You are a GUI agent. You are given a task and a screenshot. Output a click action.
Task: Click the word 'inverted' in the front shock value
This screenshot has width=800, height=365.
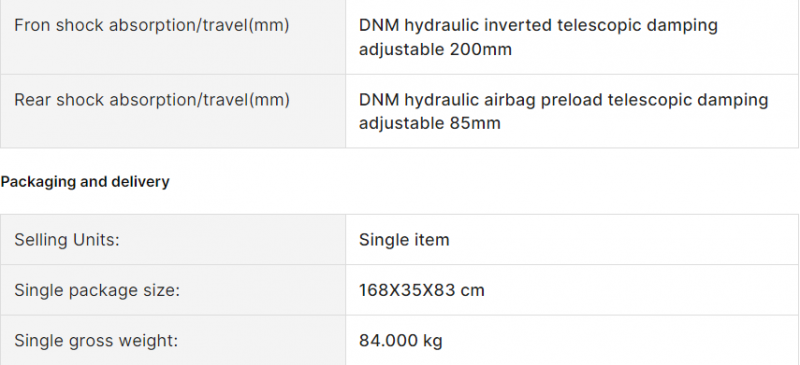click(x=517, y=25)
